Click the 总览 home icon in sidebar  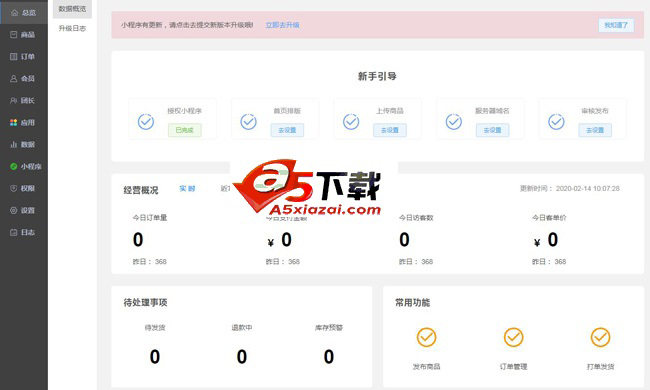point(15,13)
